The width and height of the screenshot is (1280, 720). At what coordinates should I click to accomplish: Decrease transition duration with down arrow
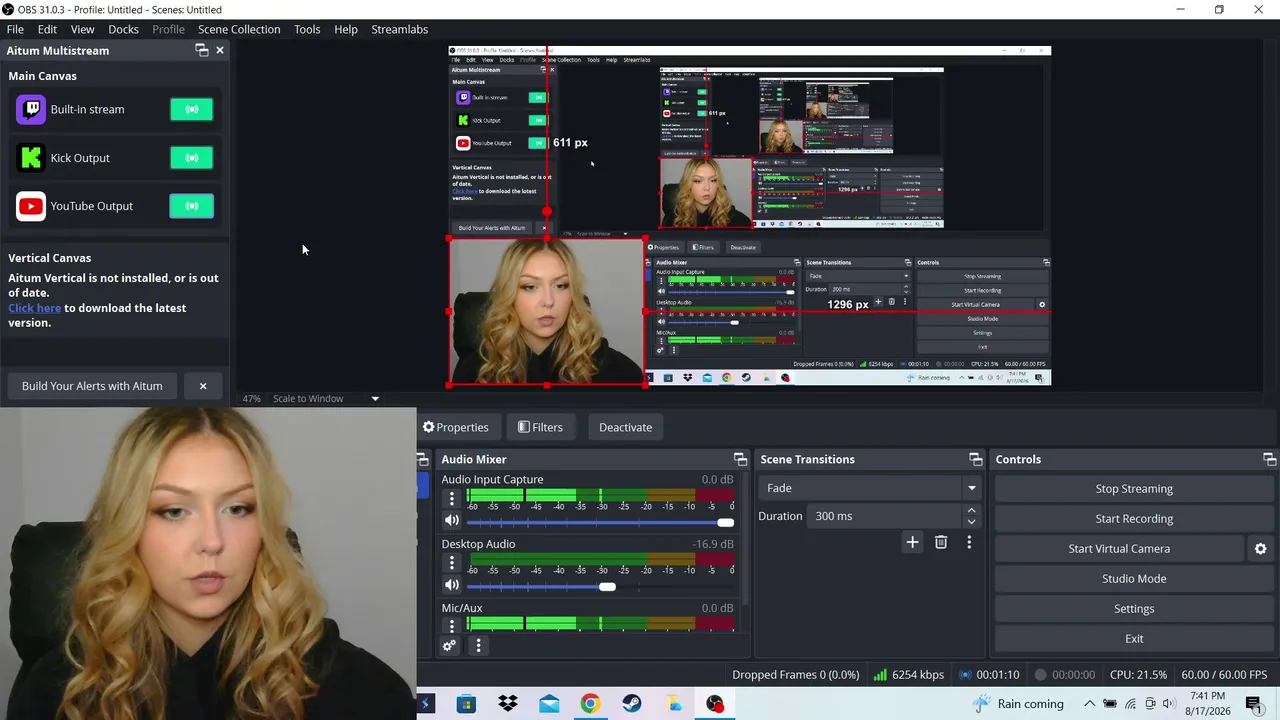click(971, 522)
